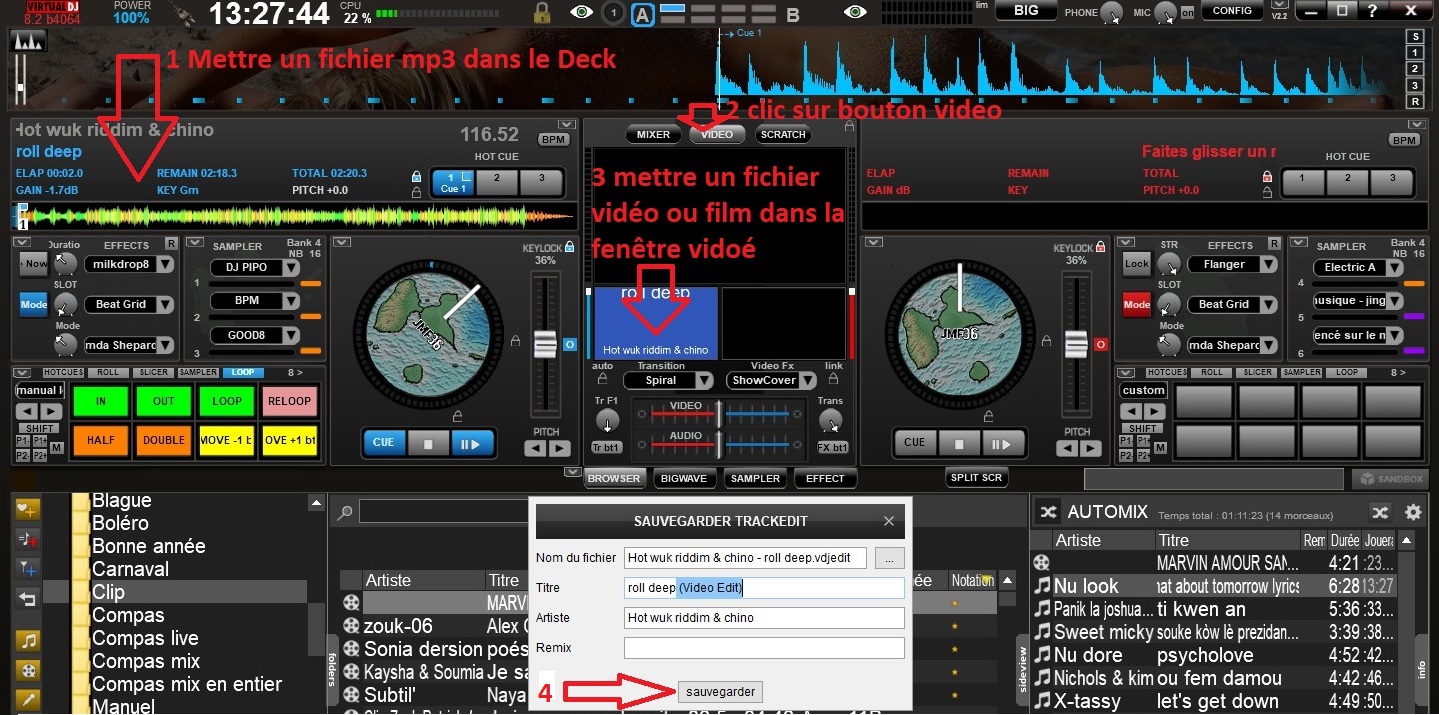Open the EFFECT panel tab
1439x715 pixels.
coord(825,478)
